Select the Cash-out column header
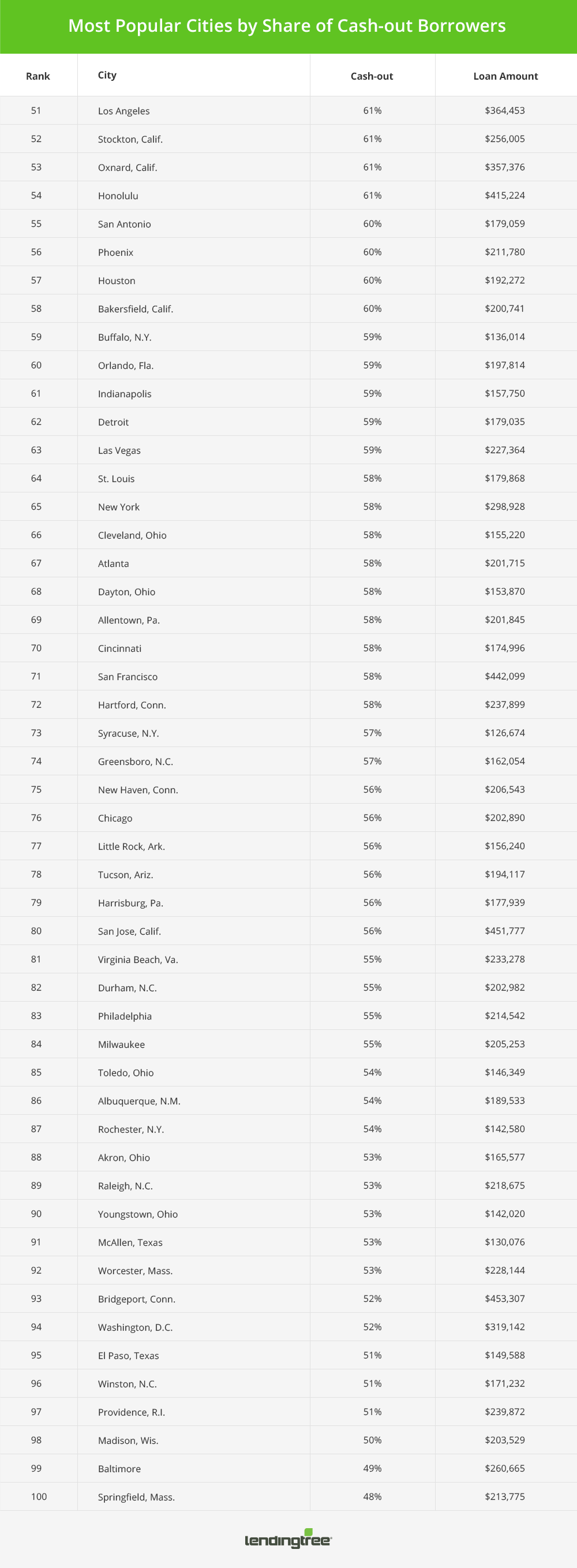Image resolution: width=577 pixels, height=1568 pixels. point(372,76)
